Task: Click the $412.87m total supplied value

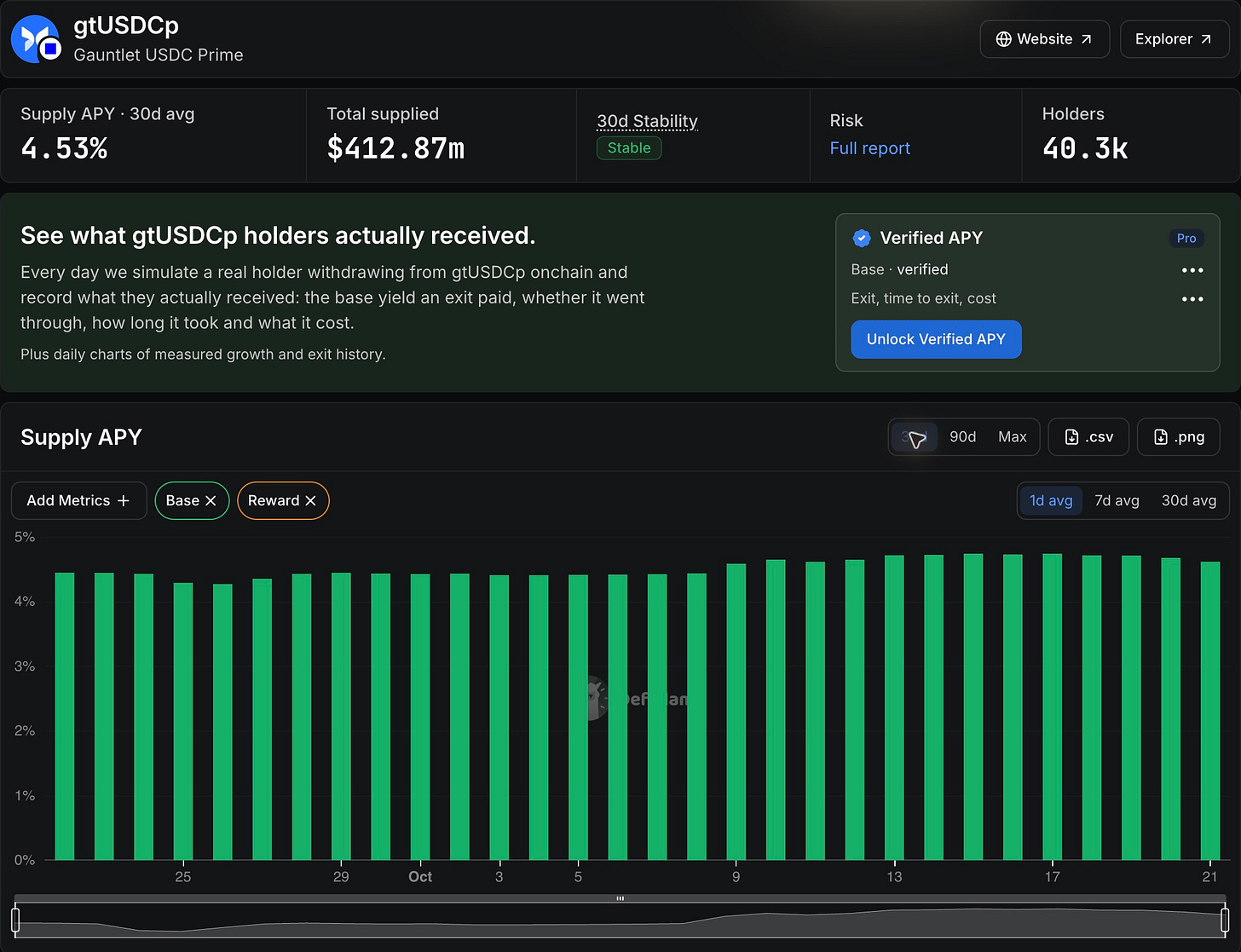Action: coord(395,149)
